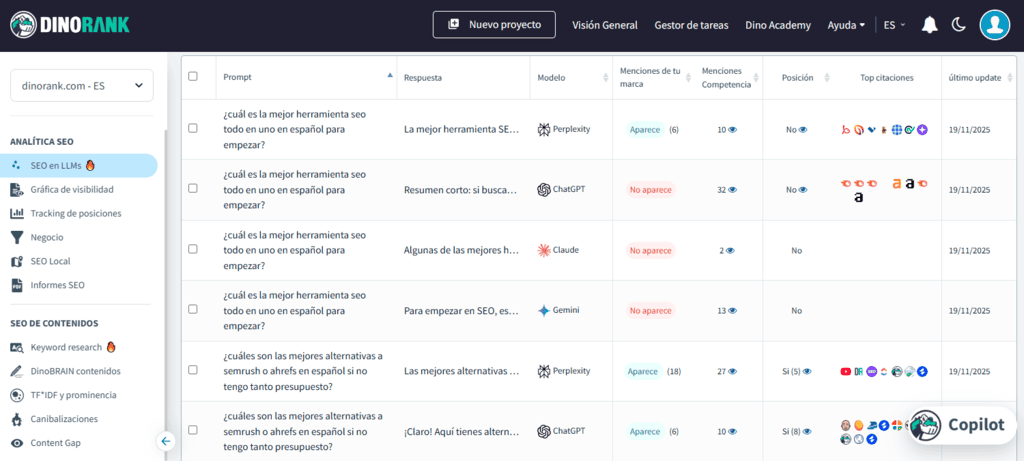Click the DinoBRAIN contenidos pen icon
This screenshot has width=1024, height=461.
[x=17, y=371]
